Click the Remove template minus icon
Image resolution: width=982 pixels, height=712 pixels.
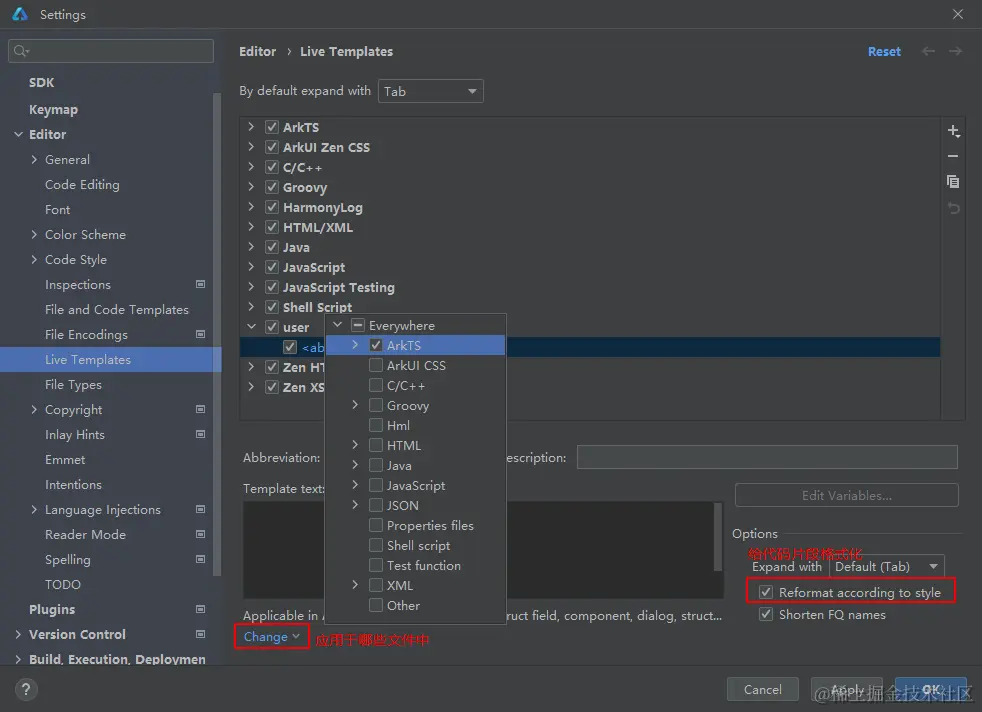[x=953, y=156]
